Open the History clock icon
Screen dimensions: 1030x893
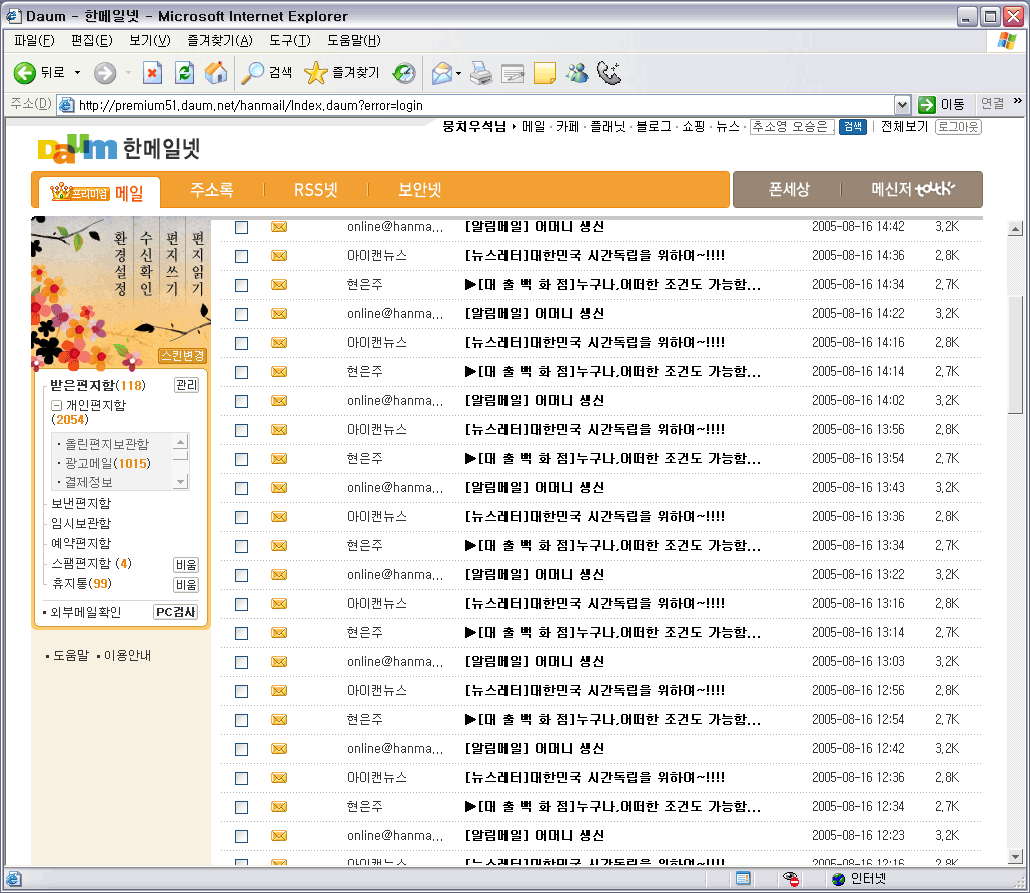pyautogui.click(x=404, y=73)
